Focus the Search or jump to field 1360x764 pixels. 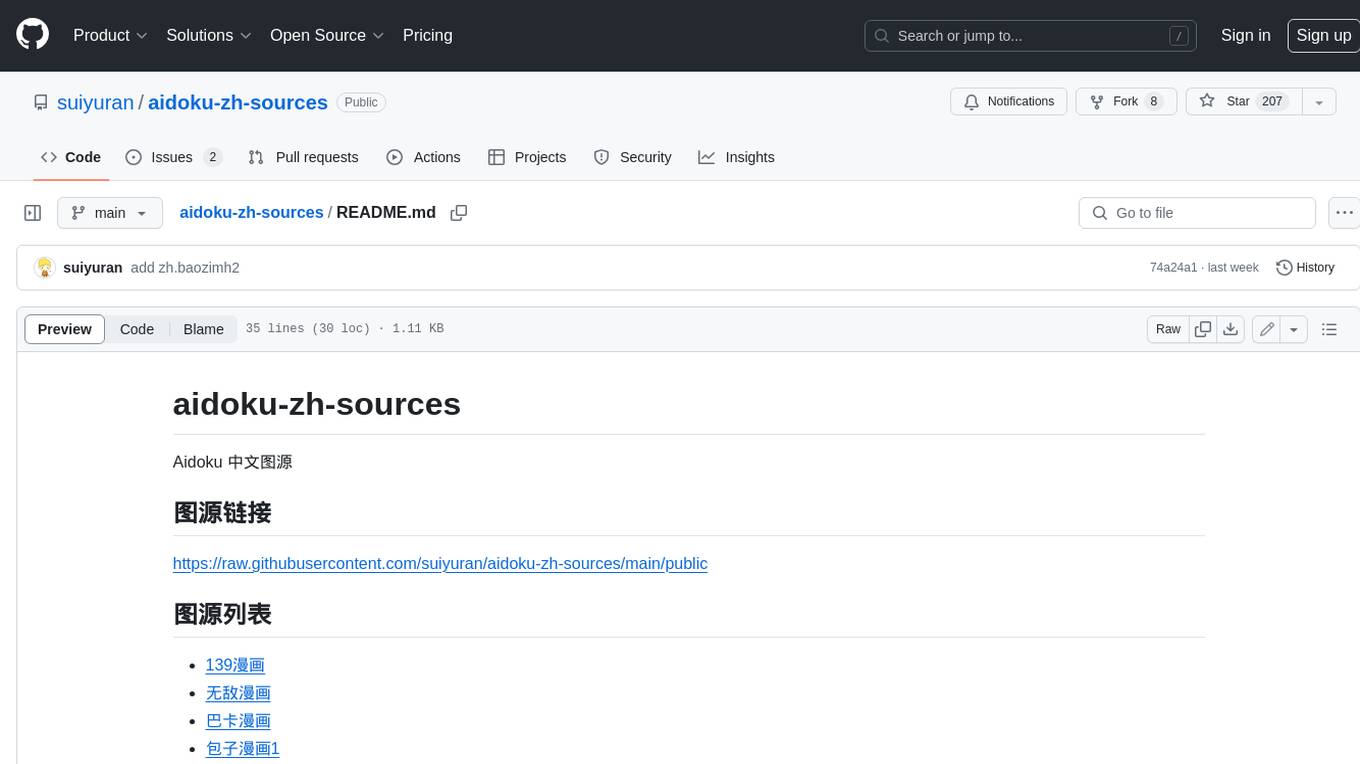[1032, 36]
